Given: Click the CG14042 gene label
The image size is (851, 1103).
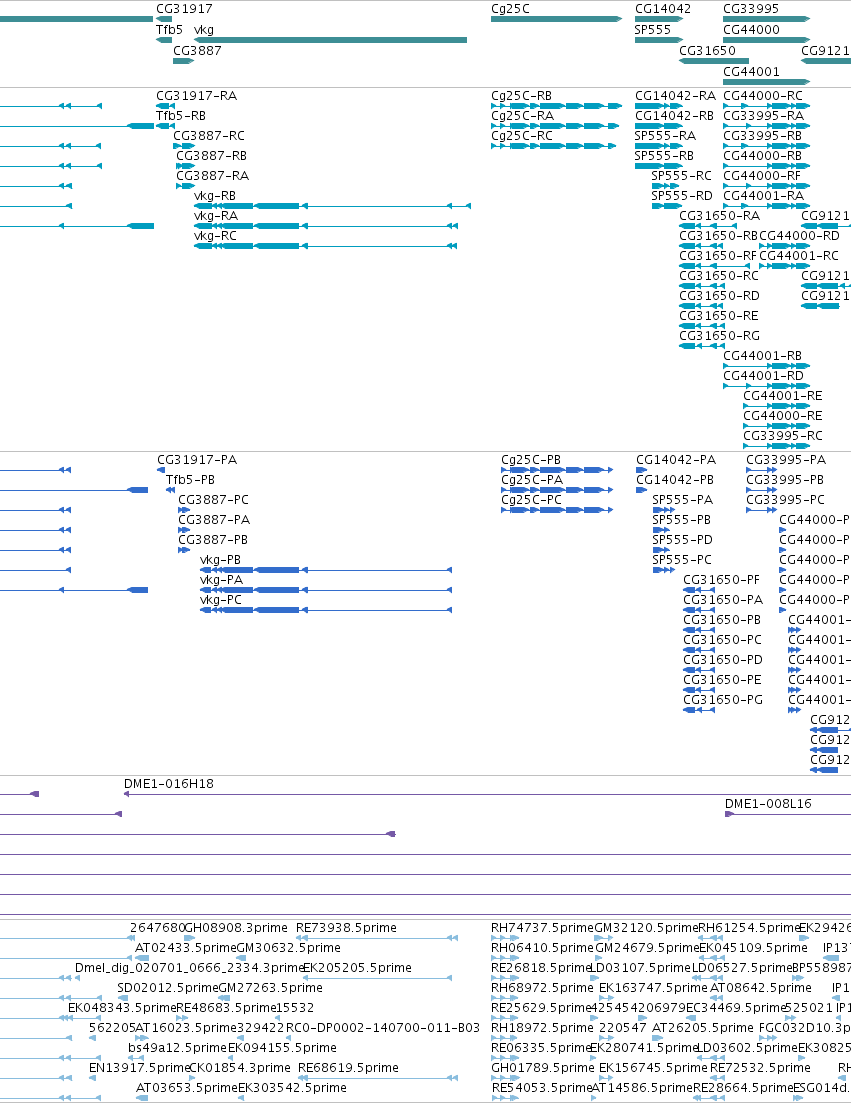Looking at the screenshot, I should click(x=663, y=8).
